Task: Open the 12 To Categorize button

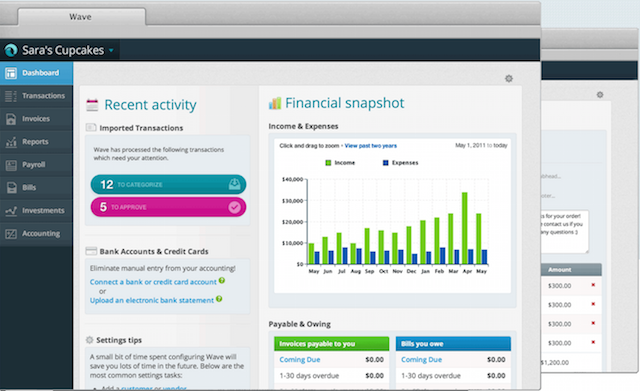Action: 168,184
